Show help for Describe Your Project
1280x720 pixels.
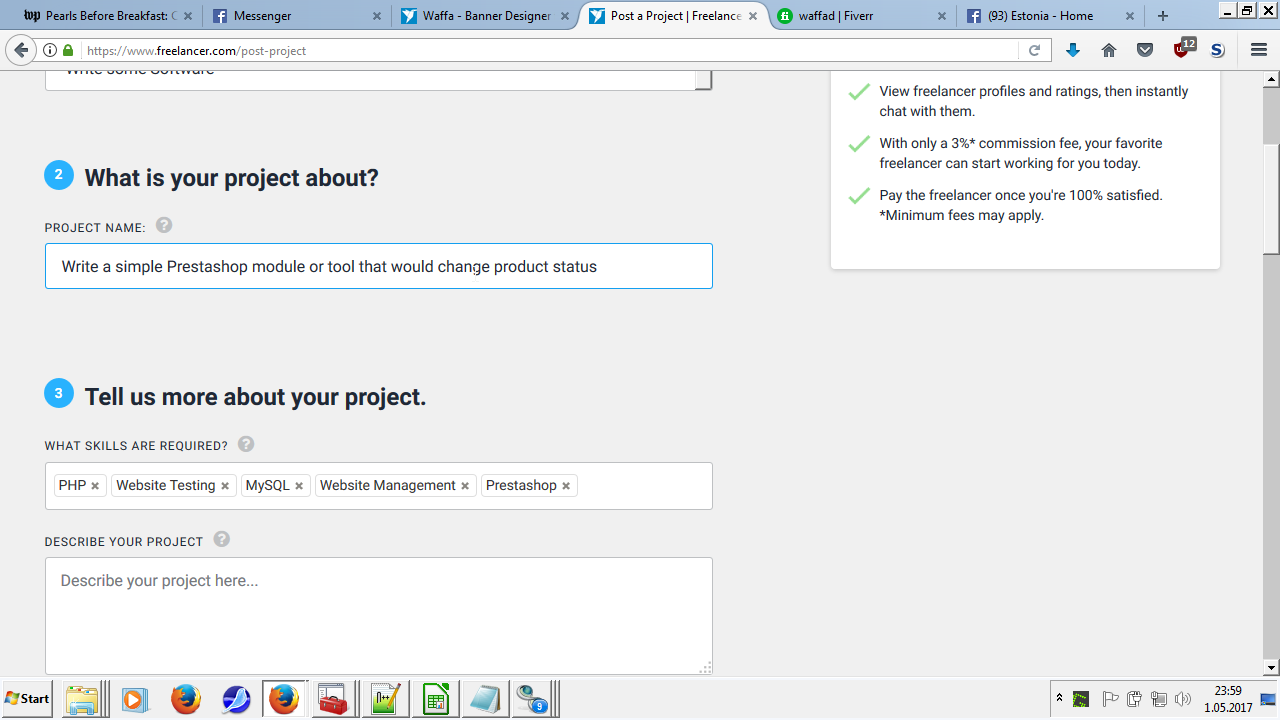pyautogui.click(x=222, y=540)
